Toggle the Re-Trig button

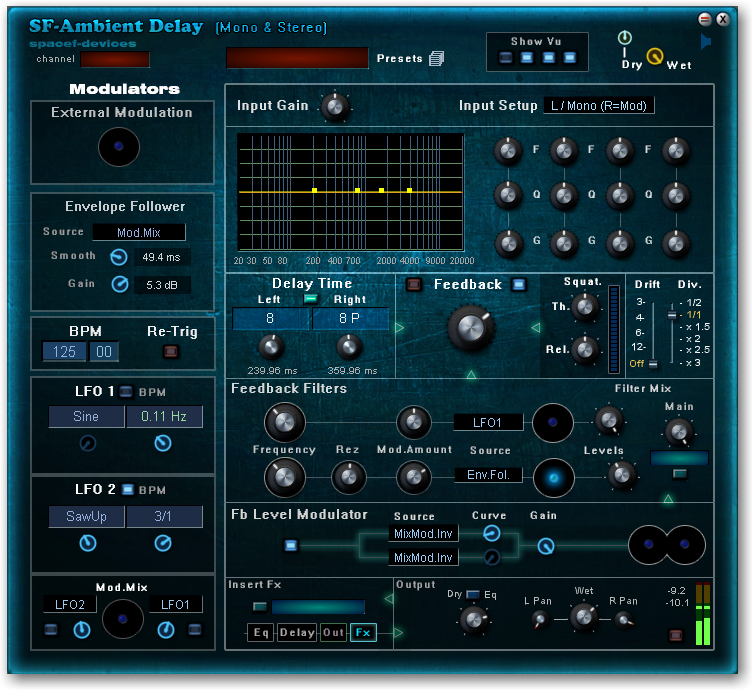coord(170,351)
